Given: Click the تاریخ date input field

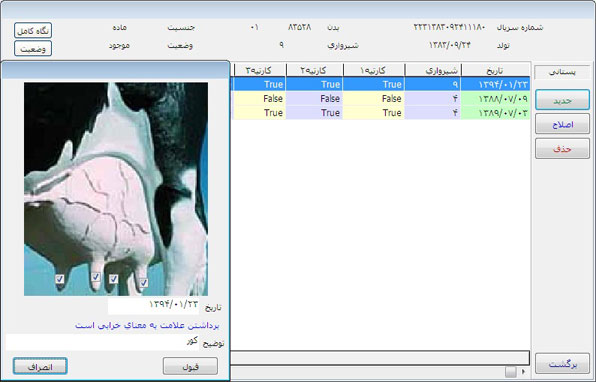Looking at the screenshot, I should (154, 306).
